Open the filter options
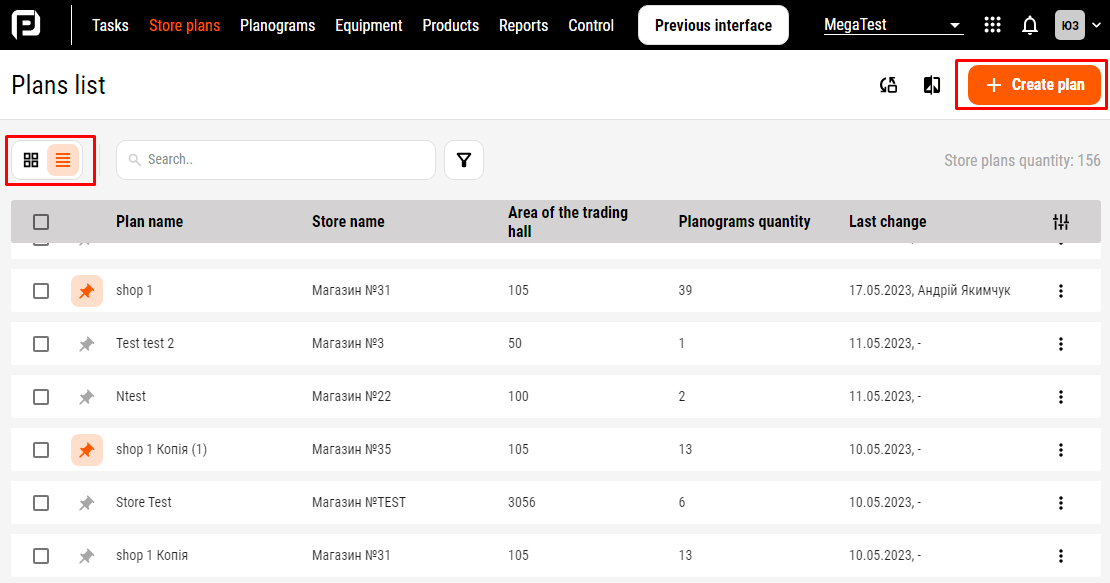1110x583 pixels. pyautogui.click(x=463, y=160)
